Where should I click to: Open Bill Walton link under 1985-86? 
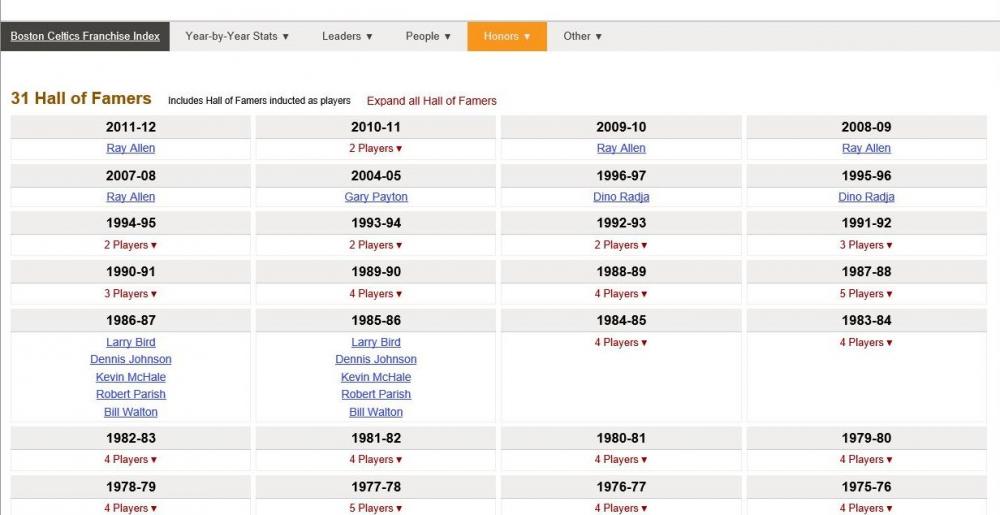376,412
